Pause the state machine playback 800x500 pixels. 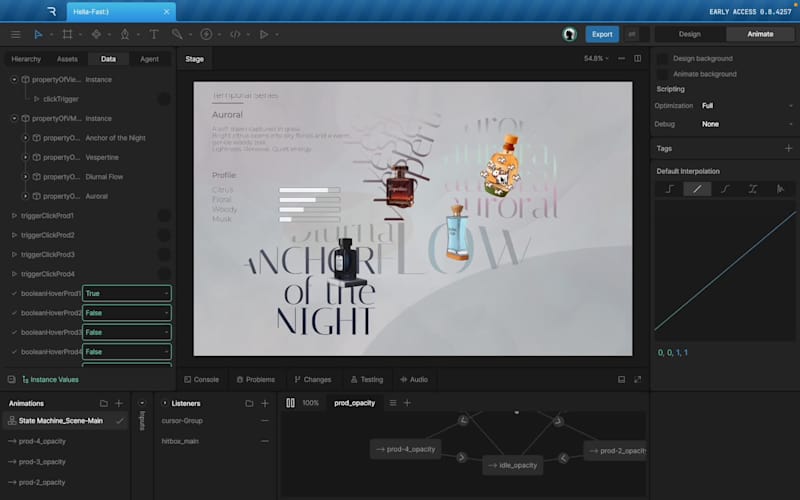(x=290, y=403)
